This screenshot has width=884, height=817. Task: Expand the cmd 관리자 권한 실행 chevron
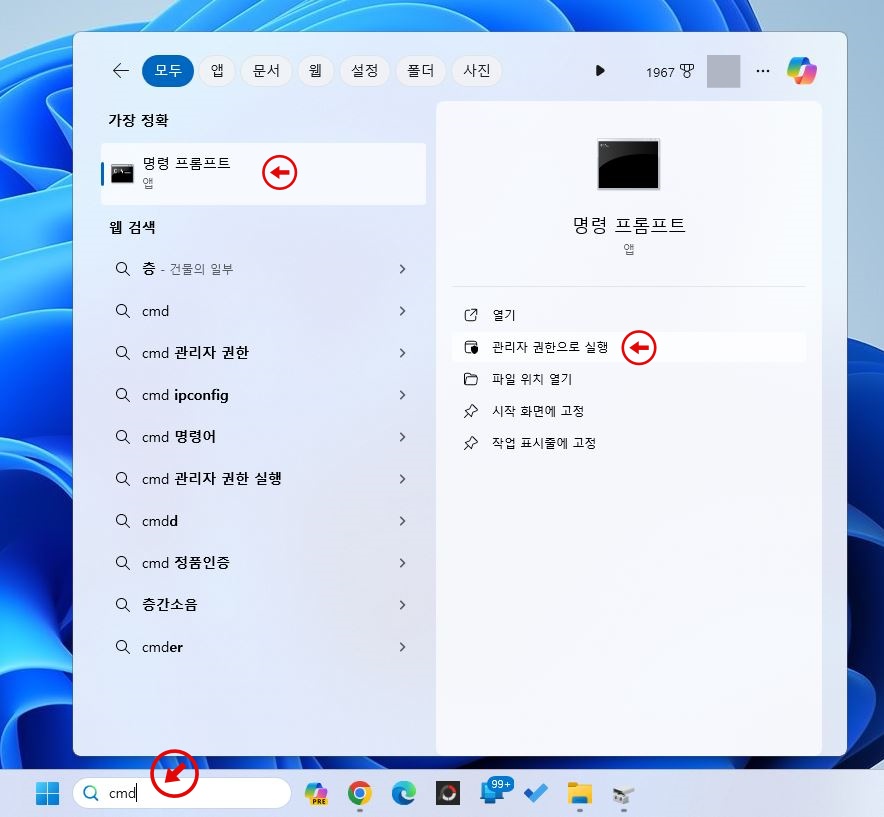pyautogui.click(x=402, y=479)
